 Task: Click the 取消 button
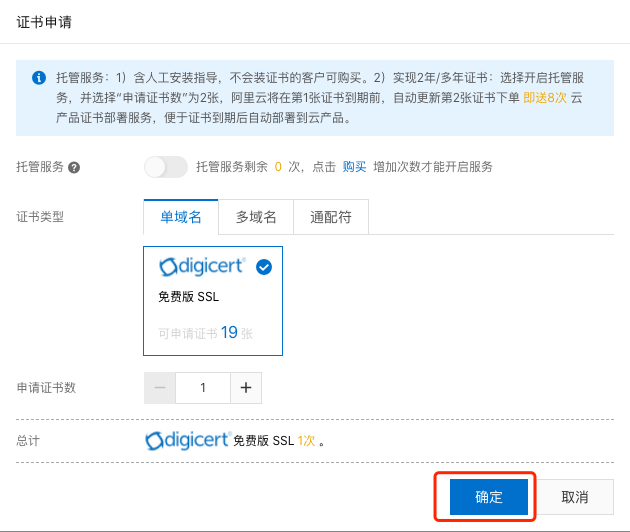coord(575,497)
